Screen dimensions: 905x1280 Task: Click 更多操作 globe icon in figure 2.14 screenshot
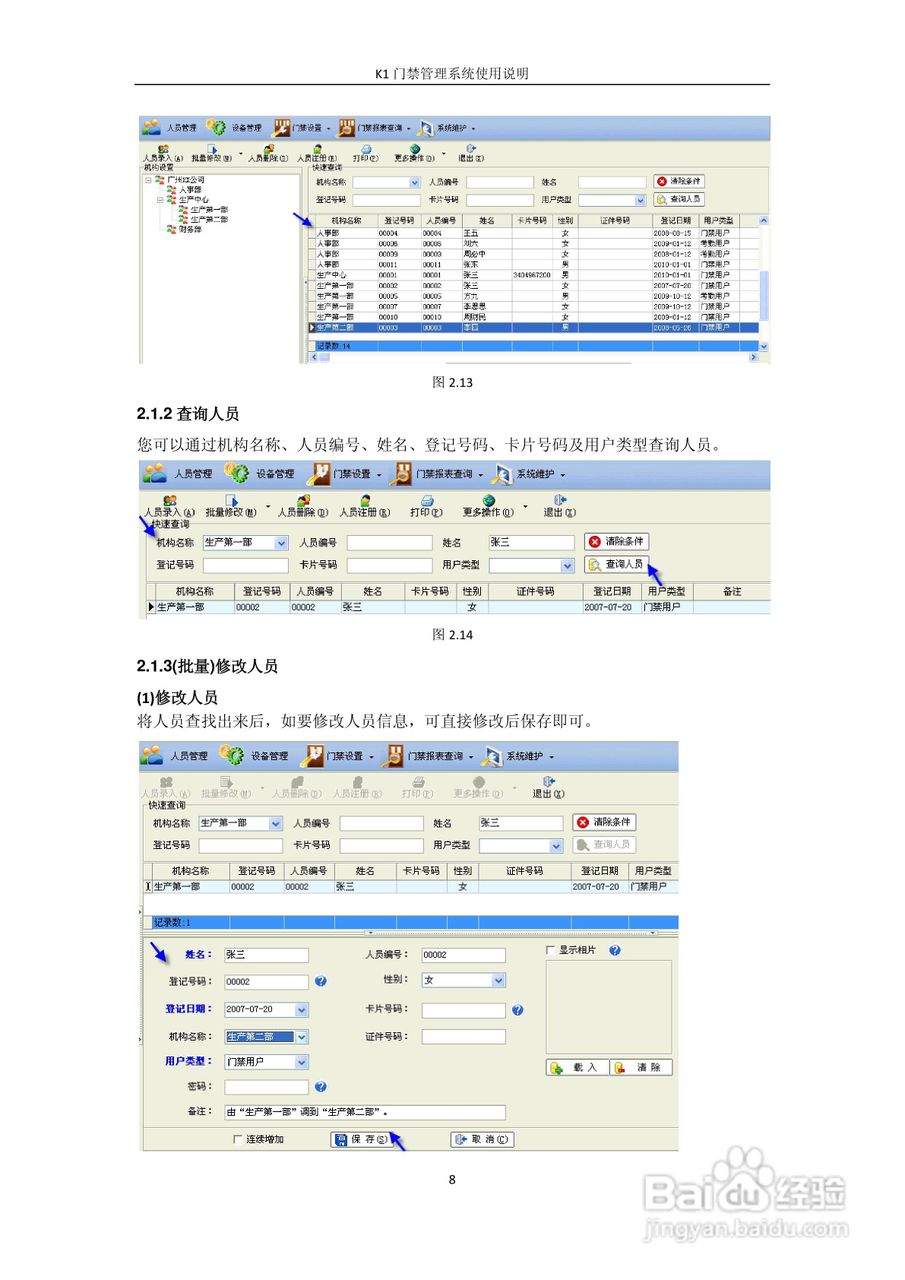coord(489,500)
